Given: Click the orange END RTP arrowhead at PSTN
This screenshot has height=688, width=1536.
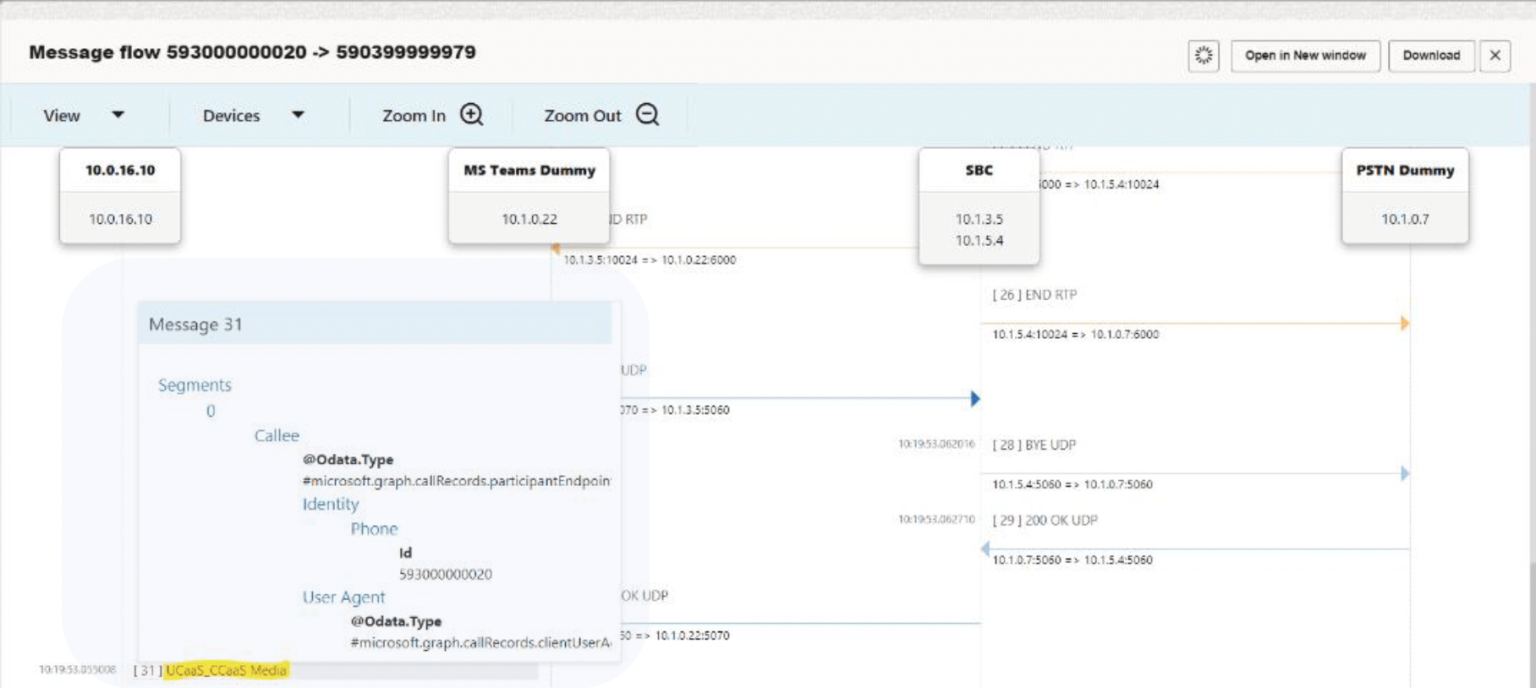Looking at the screenshot, I should (x=1405, y=323).
